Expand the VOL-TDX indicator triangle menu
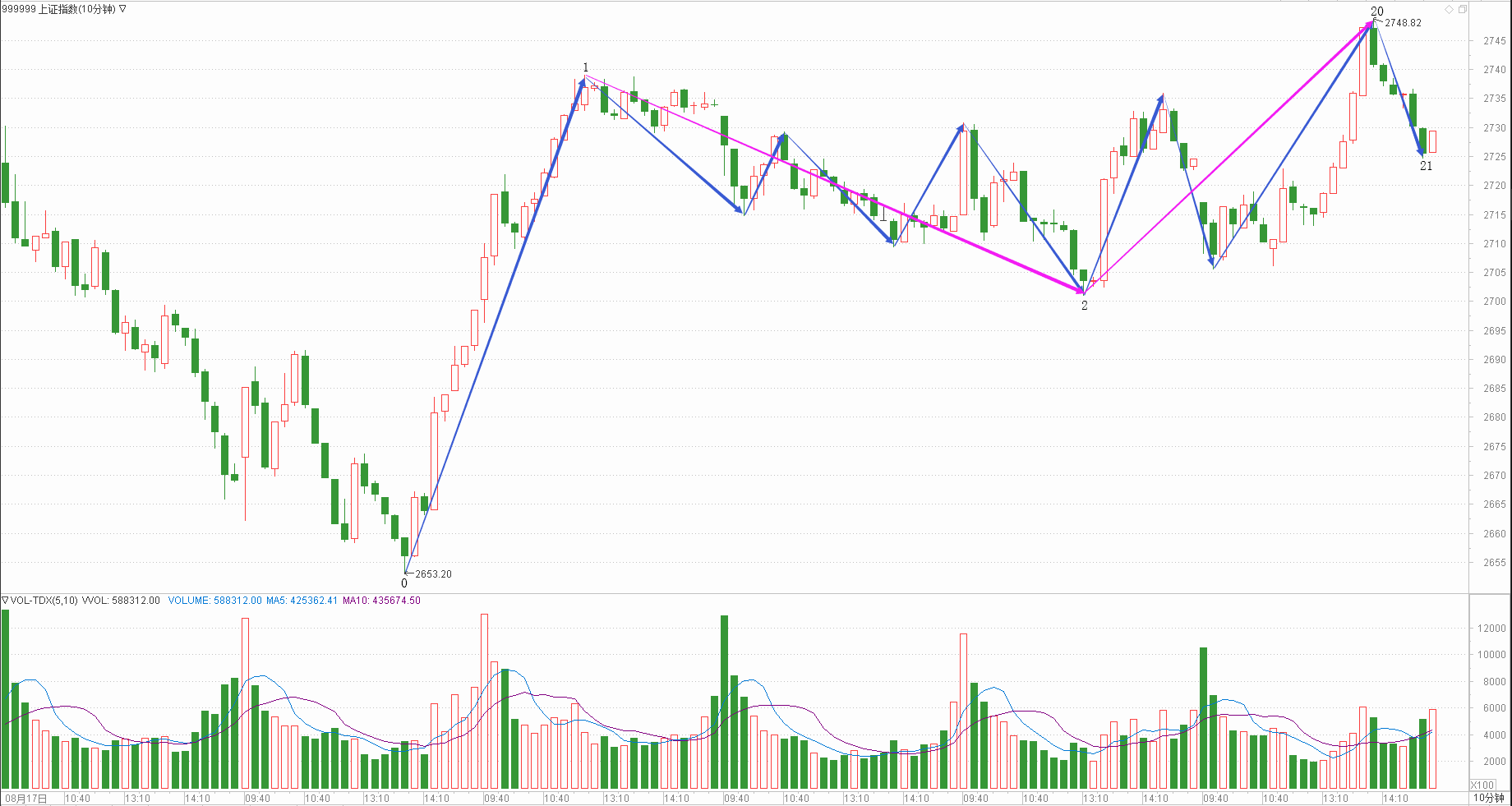This screenshot has height=806, width=1512. pyautogui.click(x=5, y=601)
